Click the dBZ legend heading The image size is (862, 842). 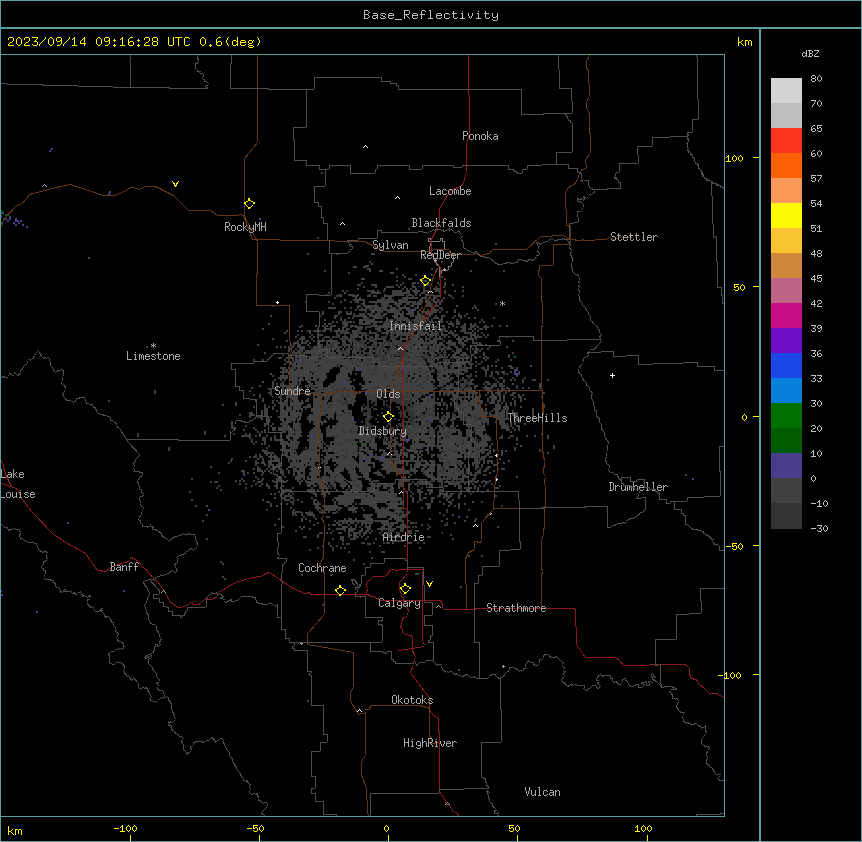pyautogui.click(x=810, y=53)
